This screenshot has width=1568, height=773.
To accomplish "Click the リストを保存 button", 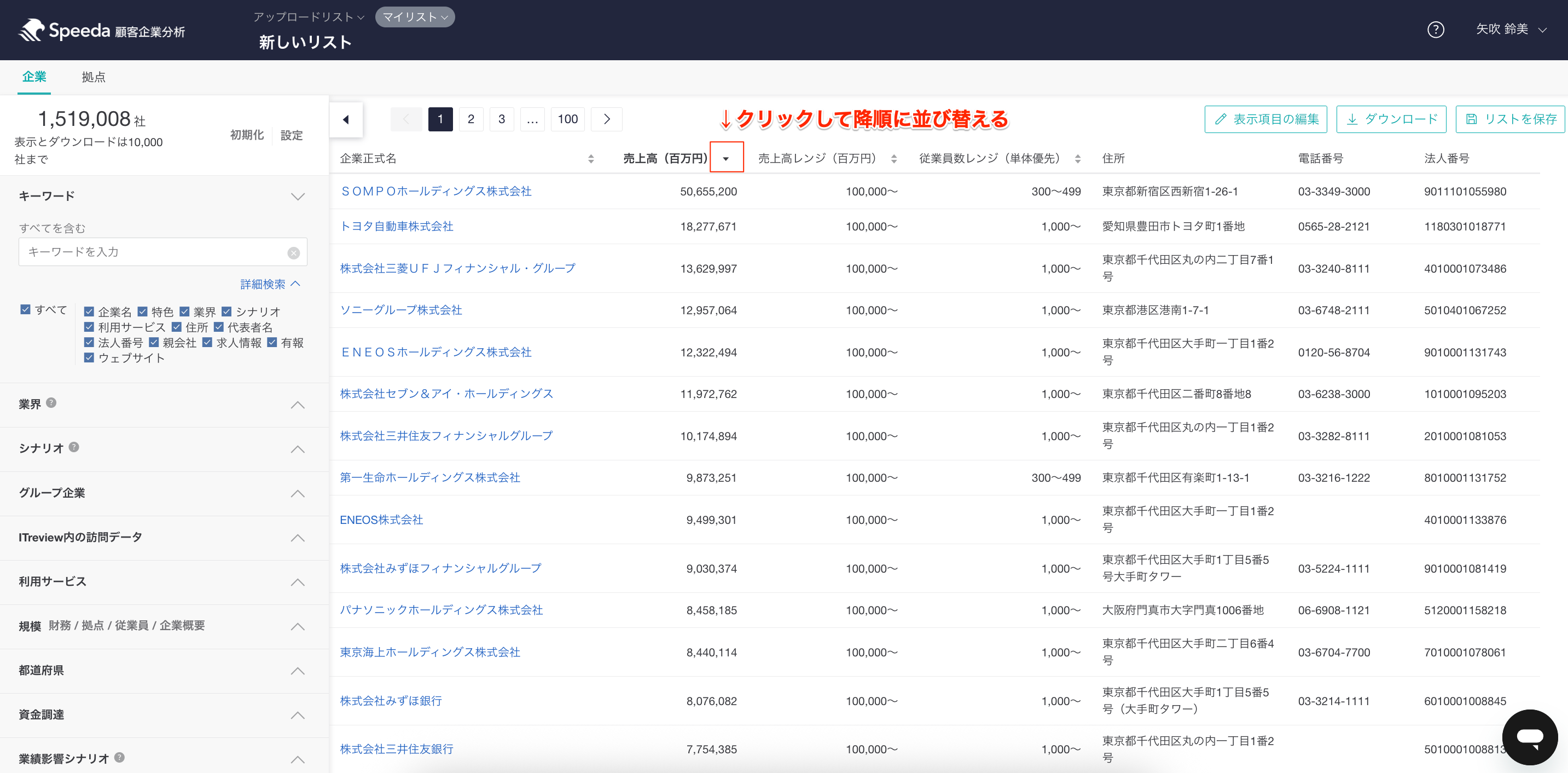I will click(1510, 119).
